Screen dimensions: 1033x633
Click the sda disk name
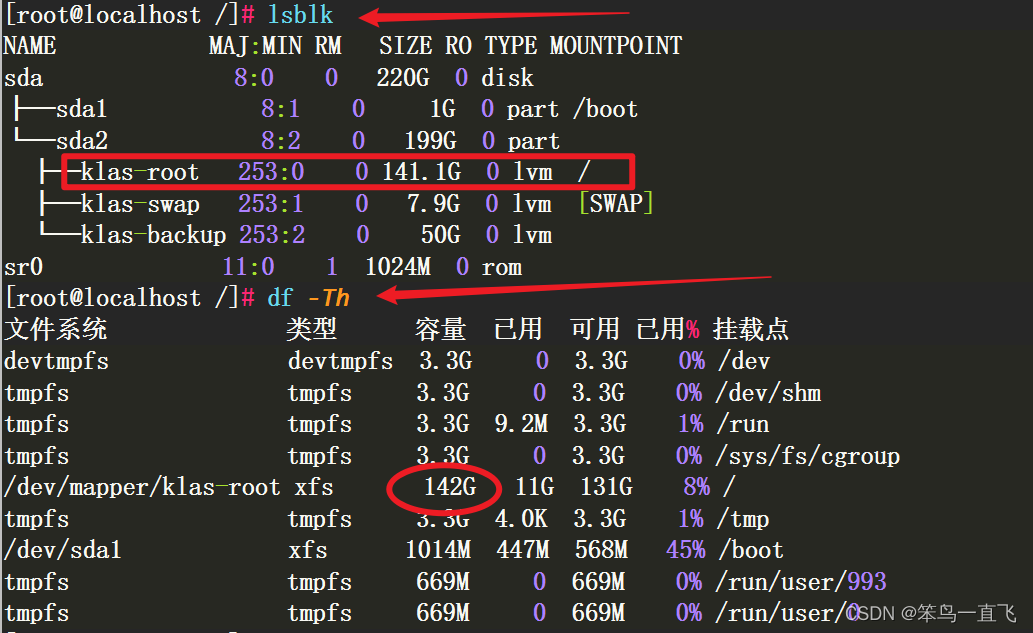pos(24,78)
